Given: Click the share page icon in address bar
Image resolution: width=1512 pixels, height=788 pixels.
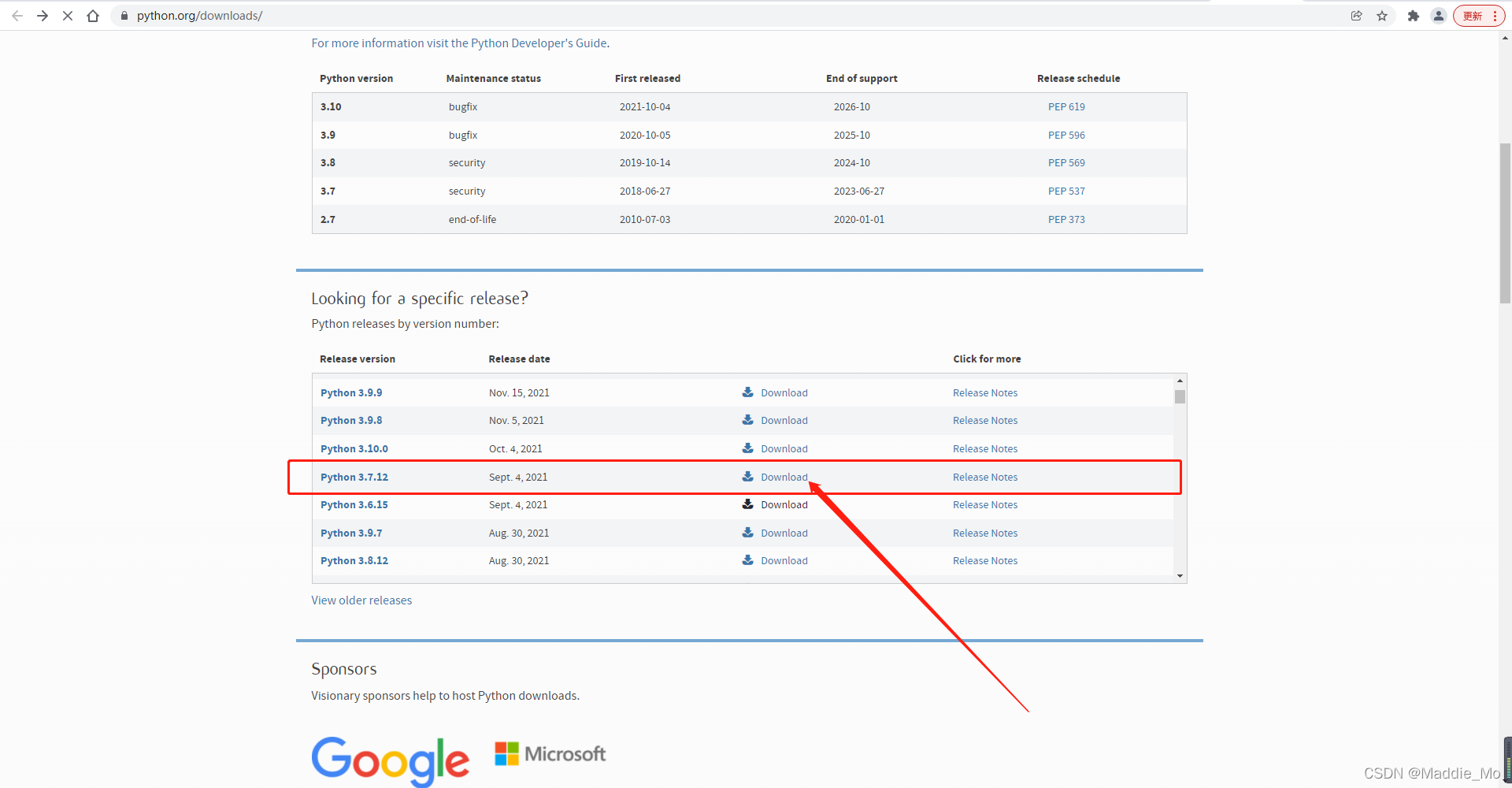Looking at the screenshot, I should pos(1356,16).
